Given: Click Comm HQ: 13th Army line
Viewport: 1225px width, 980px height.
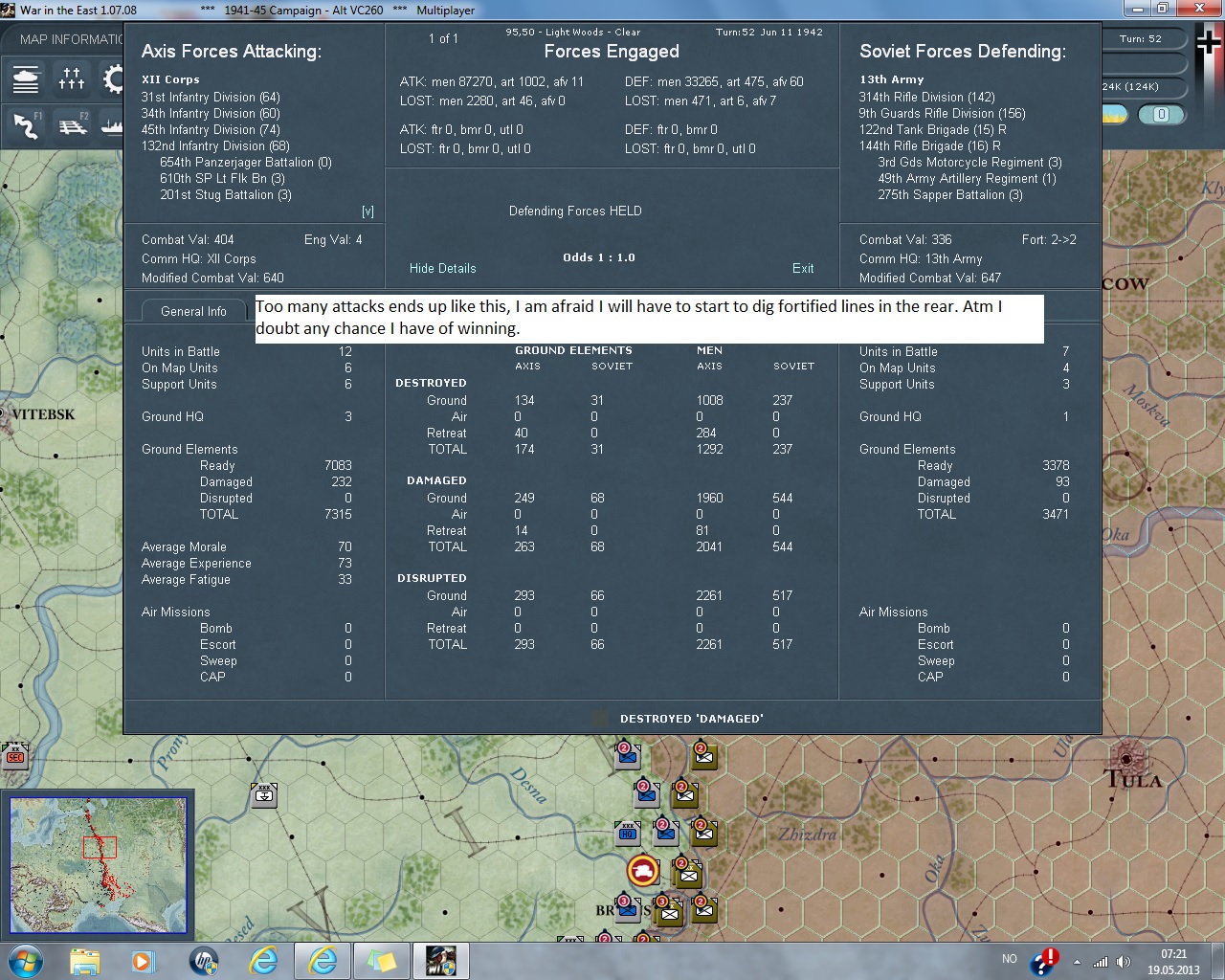Looking at the screenshot, I should [921, 259].
